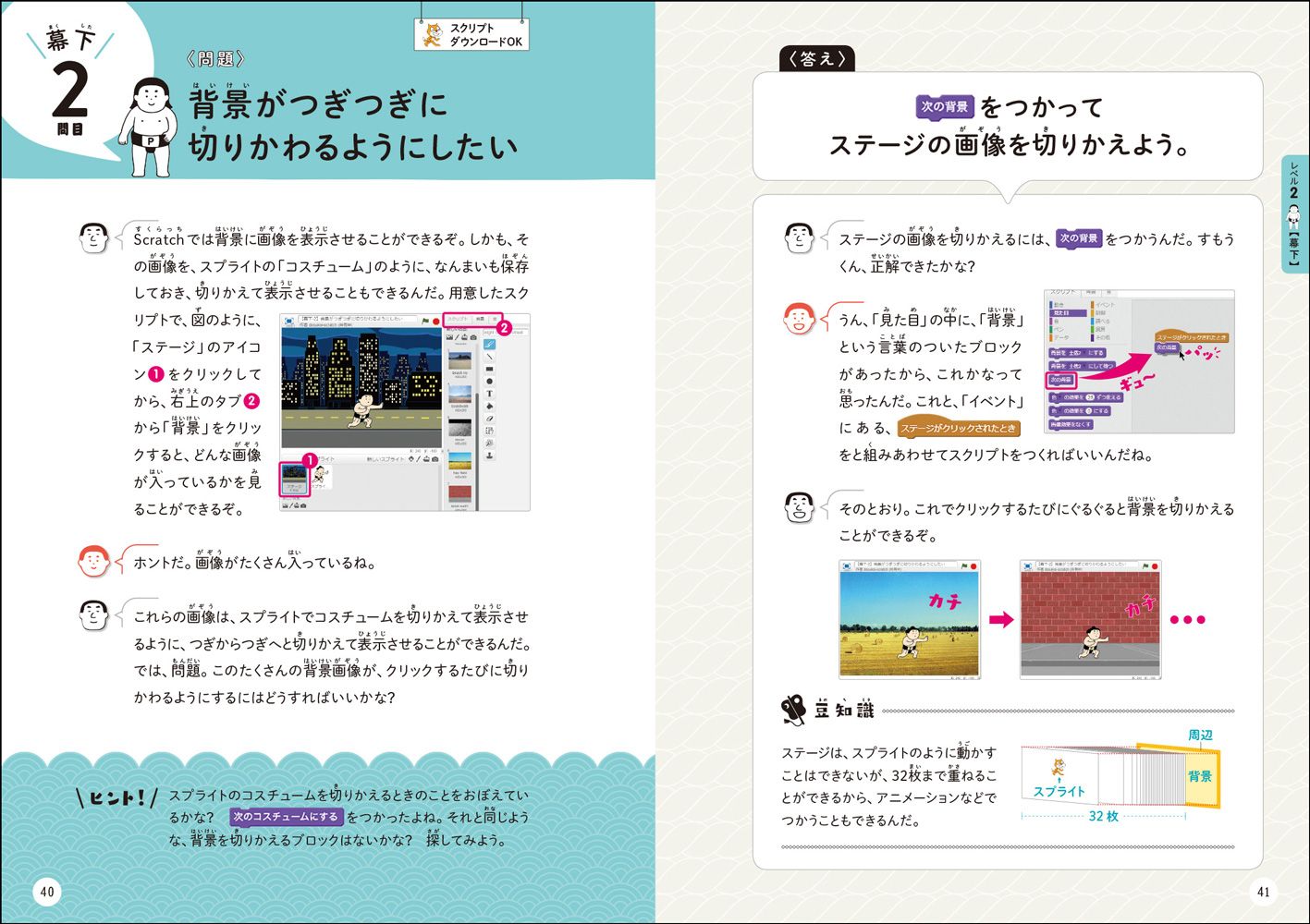Select the ペン block category
The height and width of the screenshot is (924, 1310).
coord(1058,329)
